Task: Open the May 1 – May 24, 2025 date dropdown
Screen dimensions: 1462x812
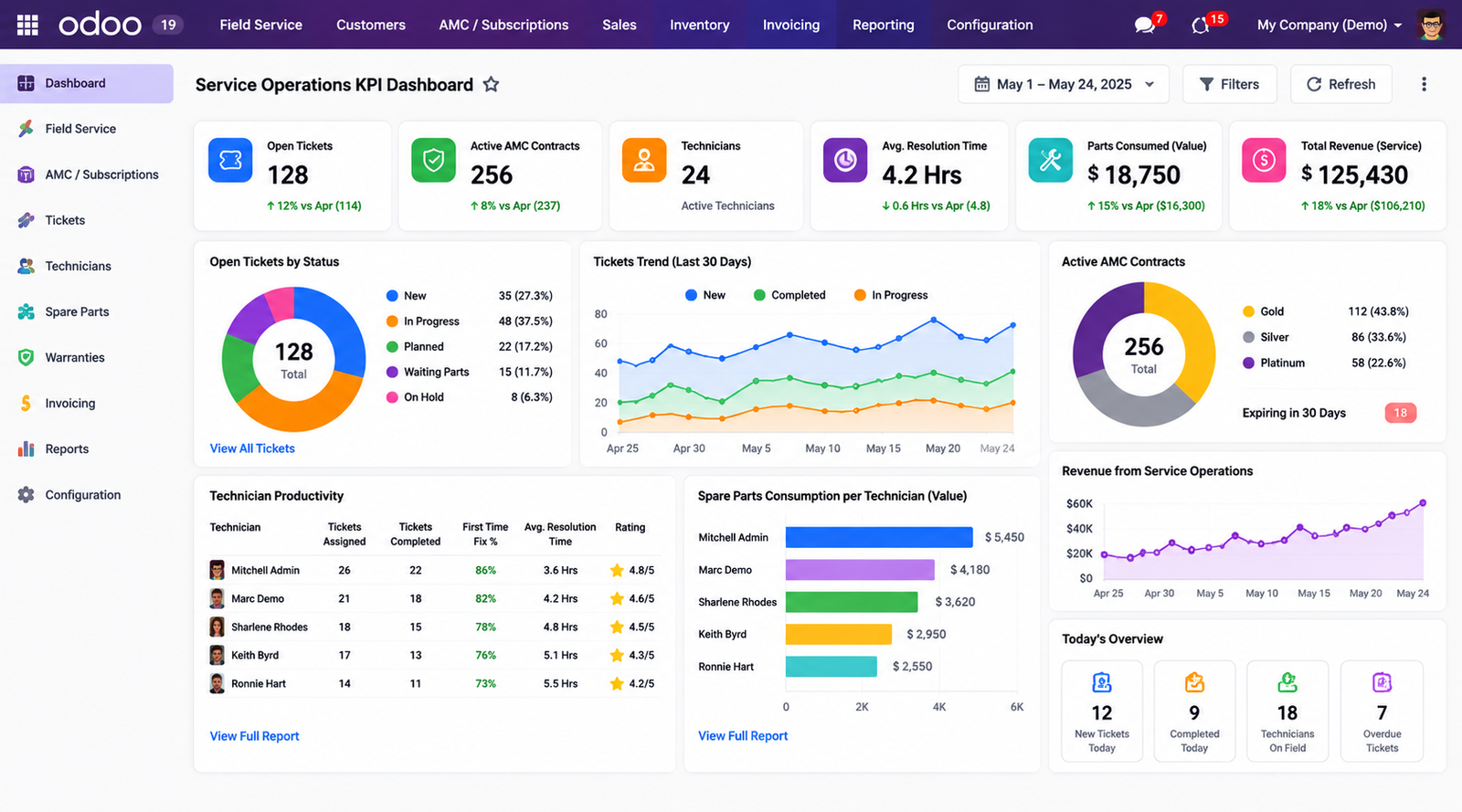Action: [1063, 84]
